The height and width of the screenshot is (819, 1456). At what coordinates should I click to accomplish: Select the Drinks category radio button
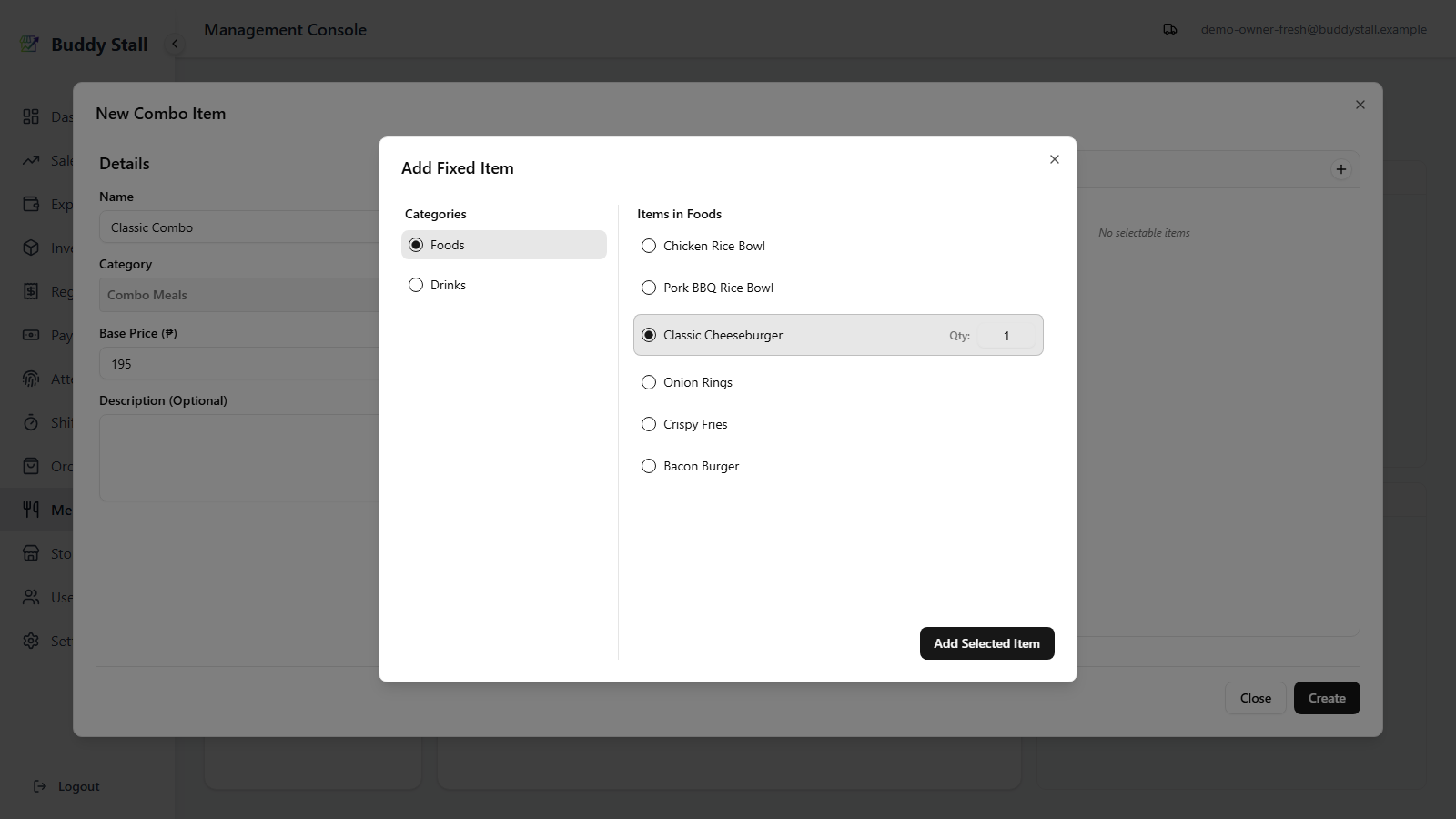coord(416,285)
